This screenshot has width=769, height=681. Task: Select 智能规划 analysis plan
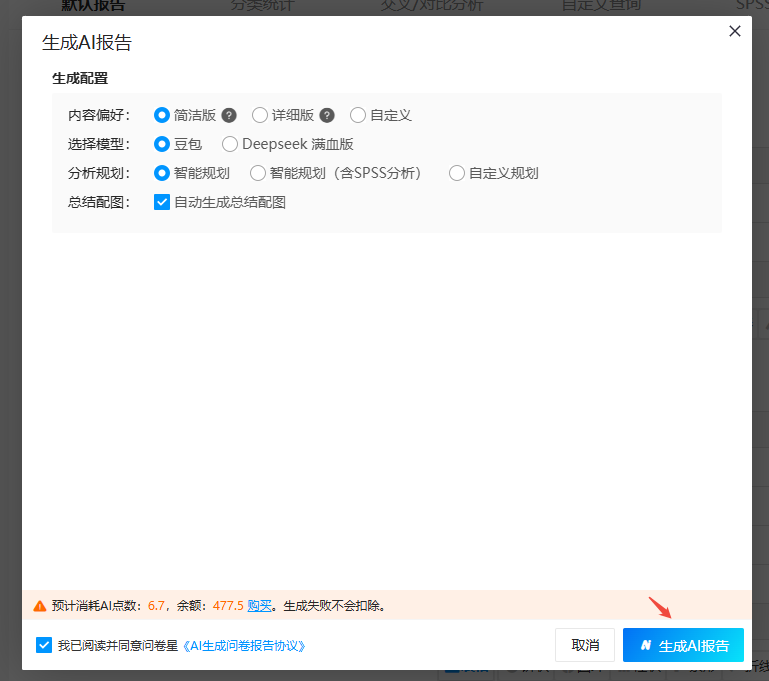pos(162,173)
